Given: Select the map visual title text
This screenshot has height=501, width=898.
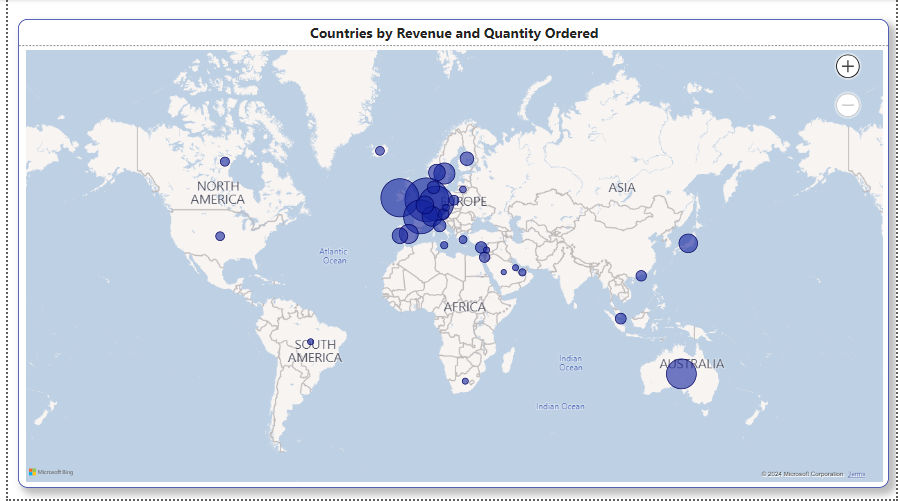Looking at the screenshot, I should (x=454, y=33).
